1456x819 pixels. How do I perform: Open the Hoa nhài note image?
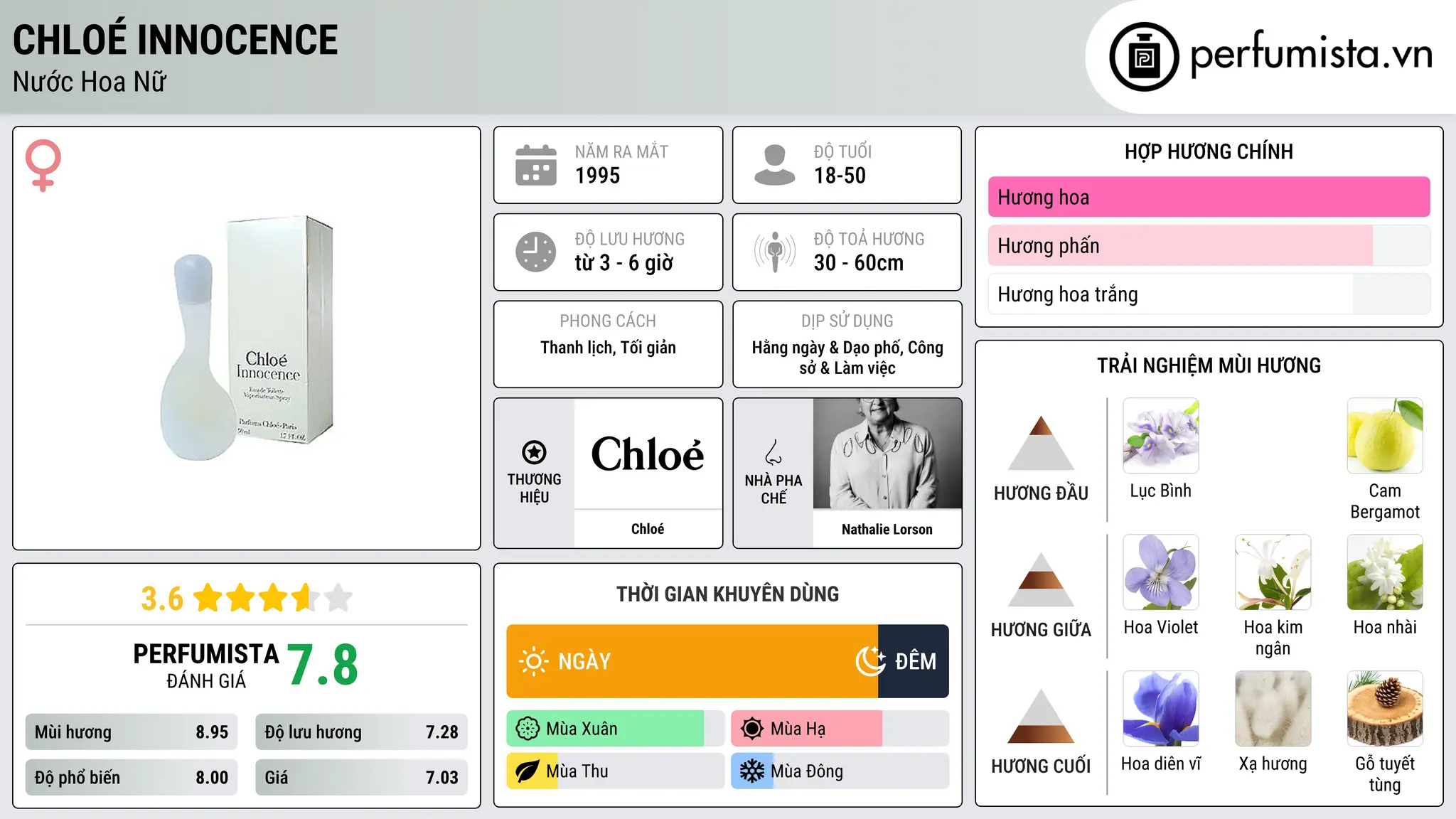click(x=1385, y=572)
